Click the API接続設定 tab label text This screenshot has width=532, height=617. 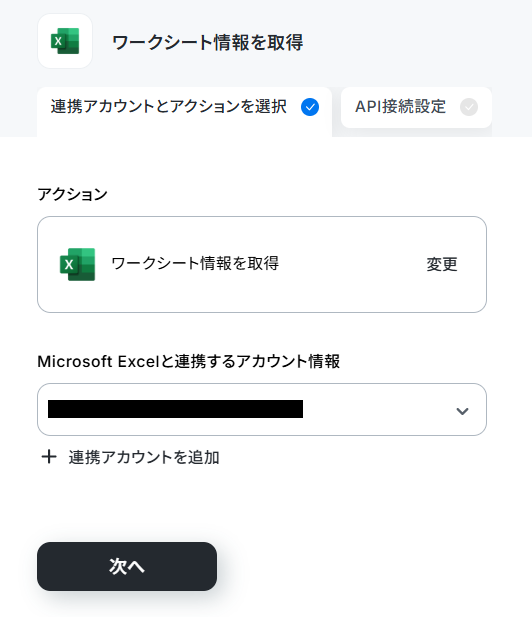[400, 107]
